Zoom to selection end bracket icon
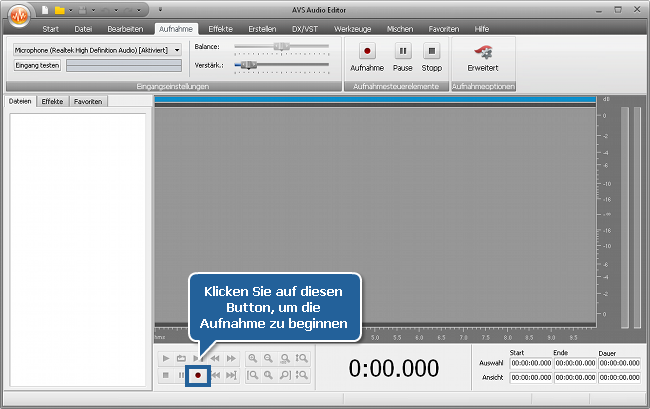 point(285,375)
